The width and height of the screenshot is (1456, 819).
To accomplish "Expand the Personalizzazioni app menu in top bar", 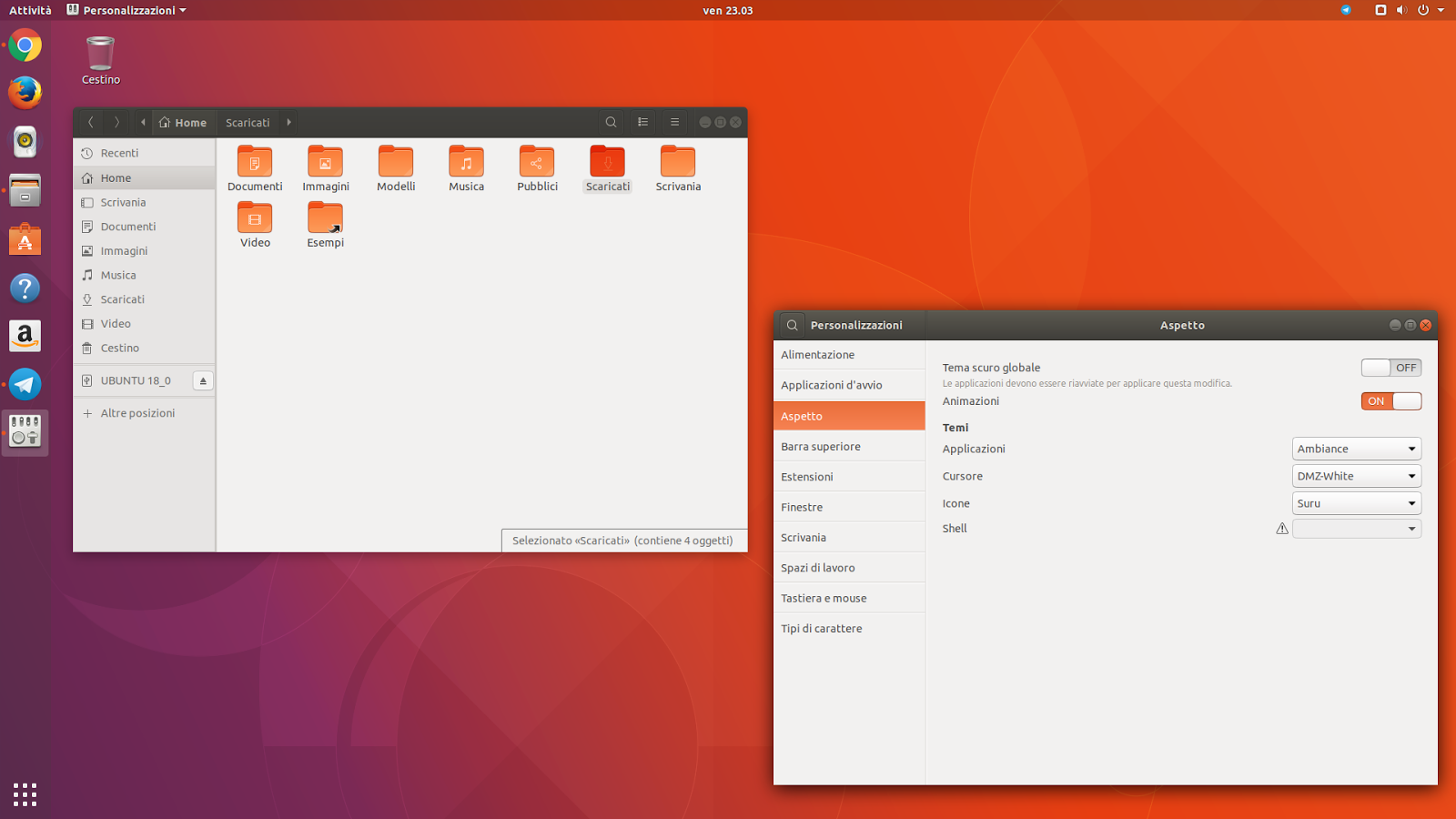I will pos(126,10).
